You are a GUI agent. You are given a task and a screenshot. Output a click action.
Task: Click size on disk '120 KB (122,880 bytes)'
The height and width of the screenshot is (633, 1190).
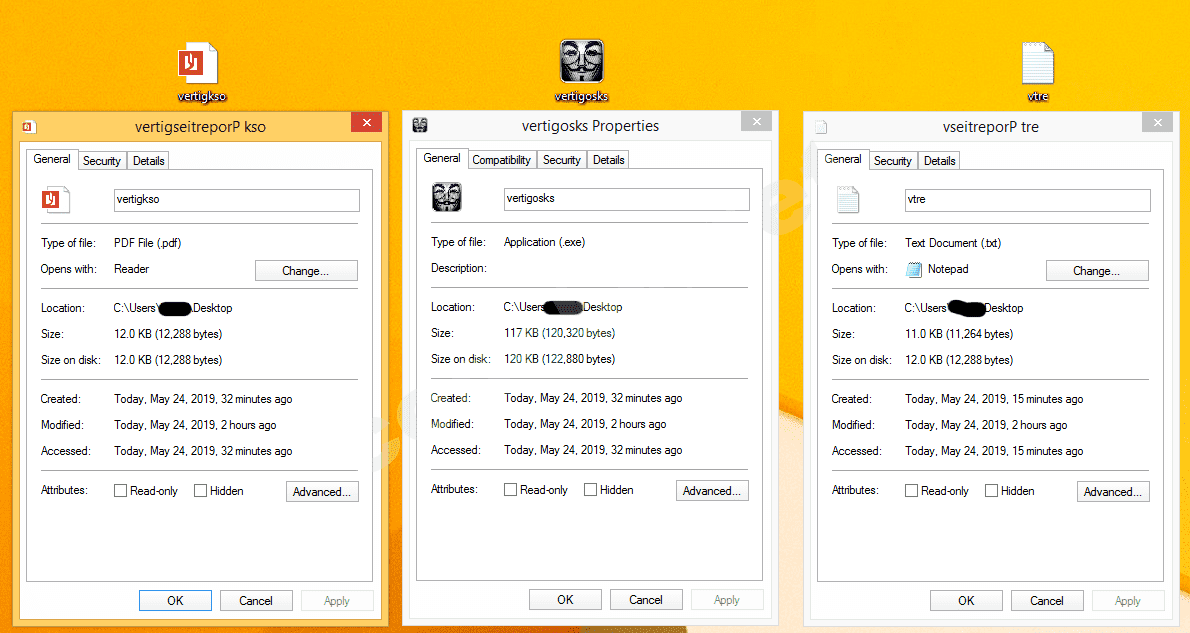click(x=559, y=359)
